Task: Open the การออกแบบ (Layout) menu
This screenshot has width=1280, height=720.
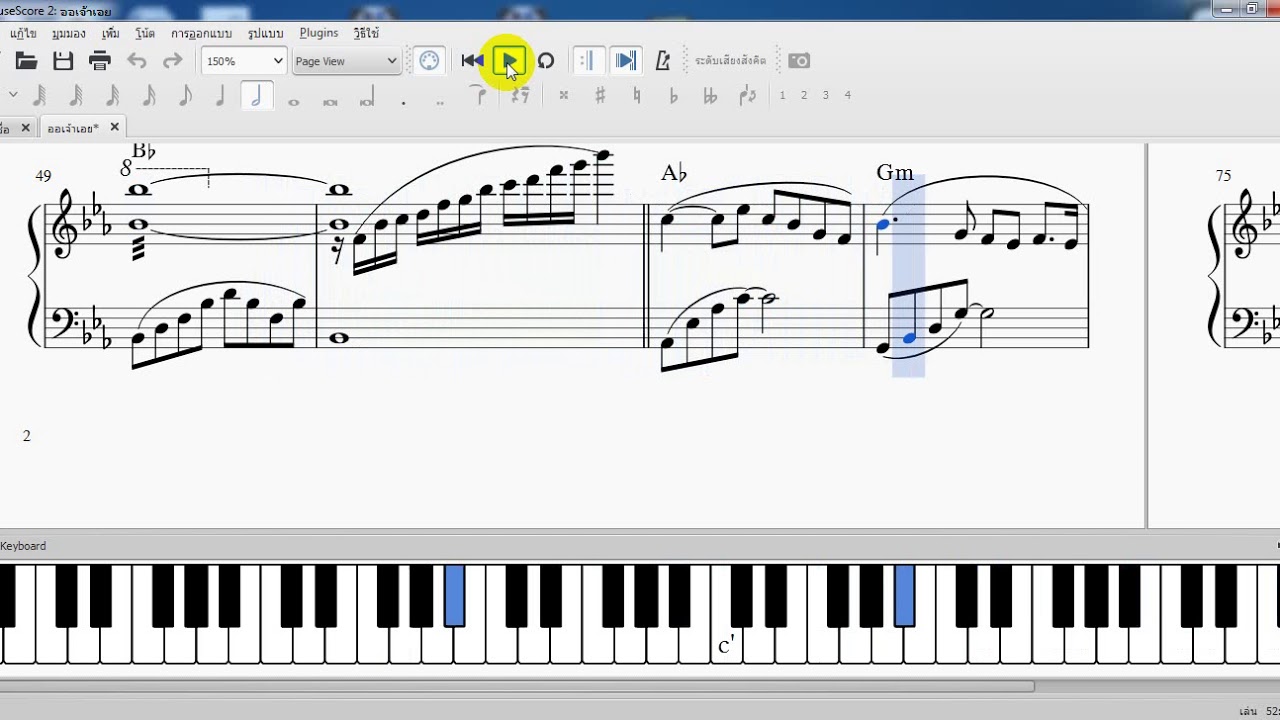Action: click(201, 33)
